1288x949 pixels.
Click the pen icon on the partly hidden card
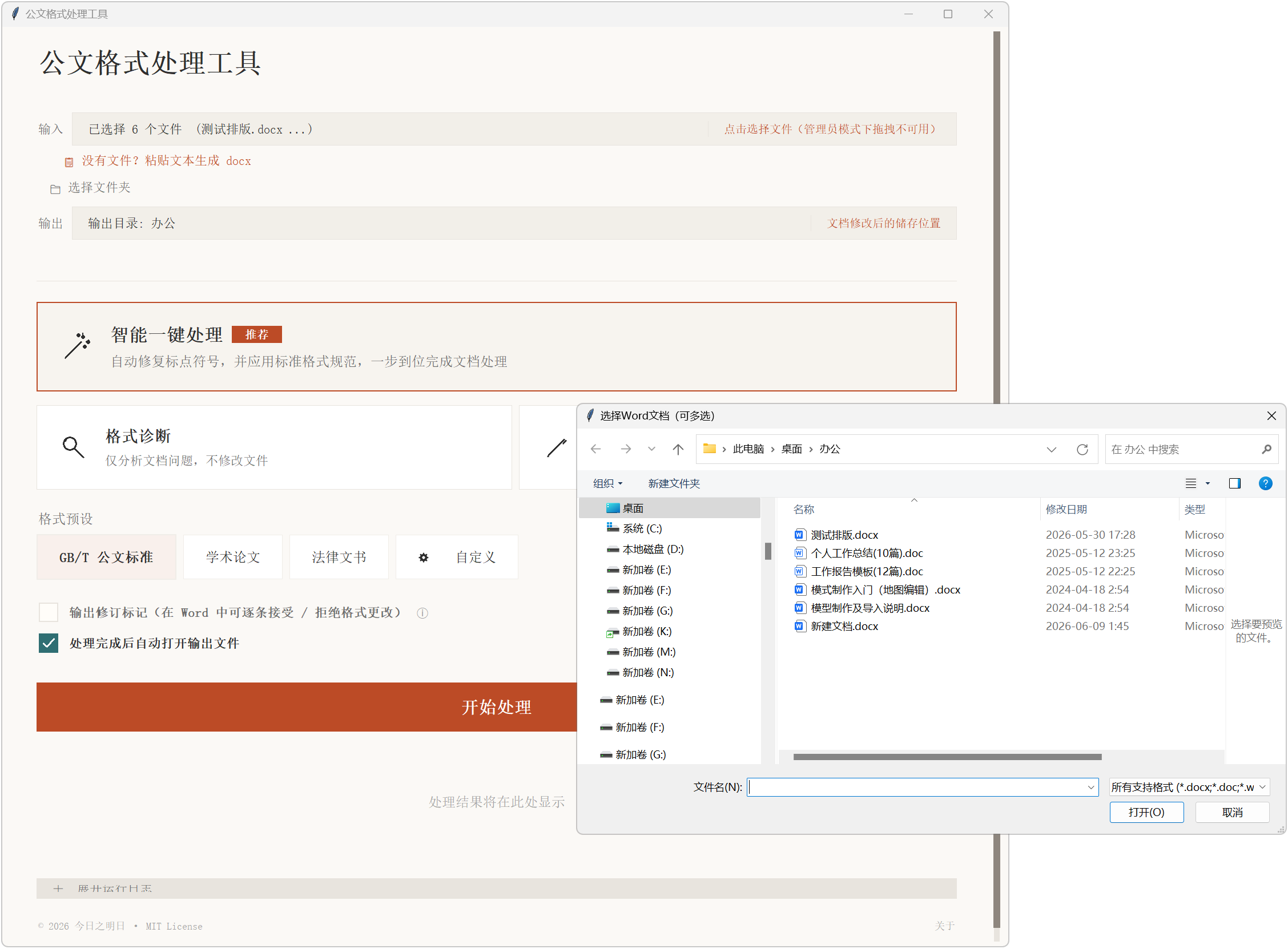[x=556, y=447]
